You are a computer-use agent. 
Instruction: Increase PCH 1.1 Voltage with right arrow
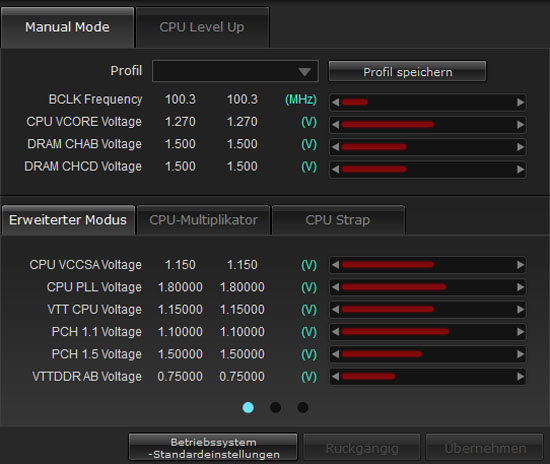click(521, 332)
